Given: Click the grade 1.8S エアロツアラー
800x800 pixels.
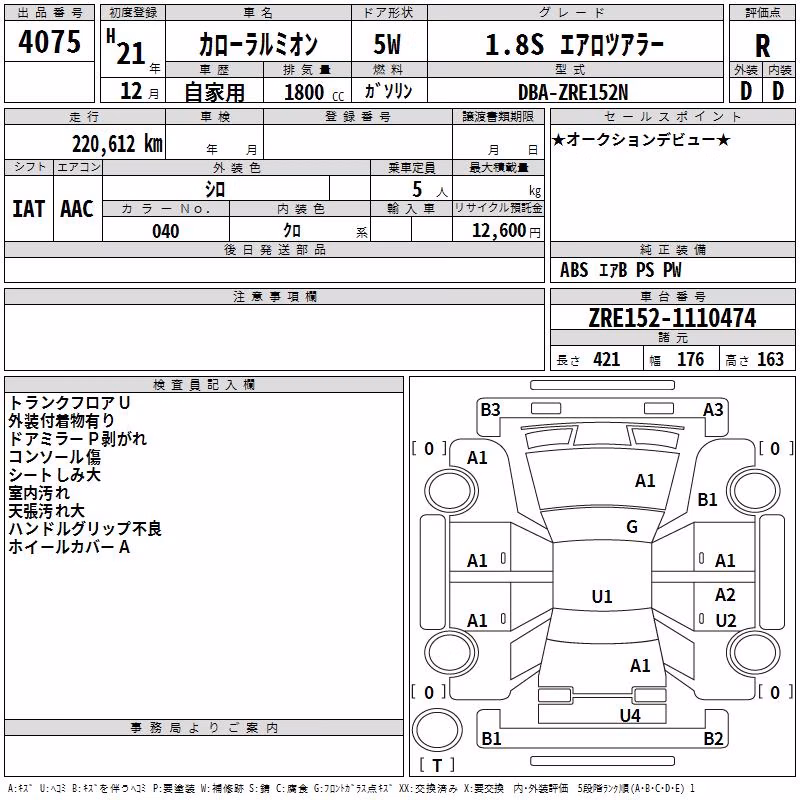Looking at the screenshot, I should [x=574, y=44].
